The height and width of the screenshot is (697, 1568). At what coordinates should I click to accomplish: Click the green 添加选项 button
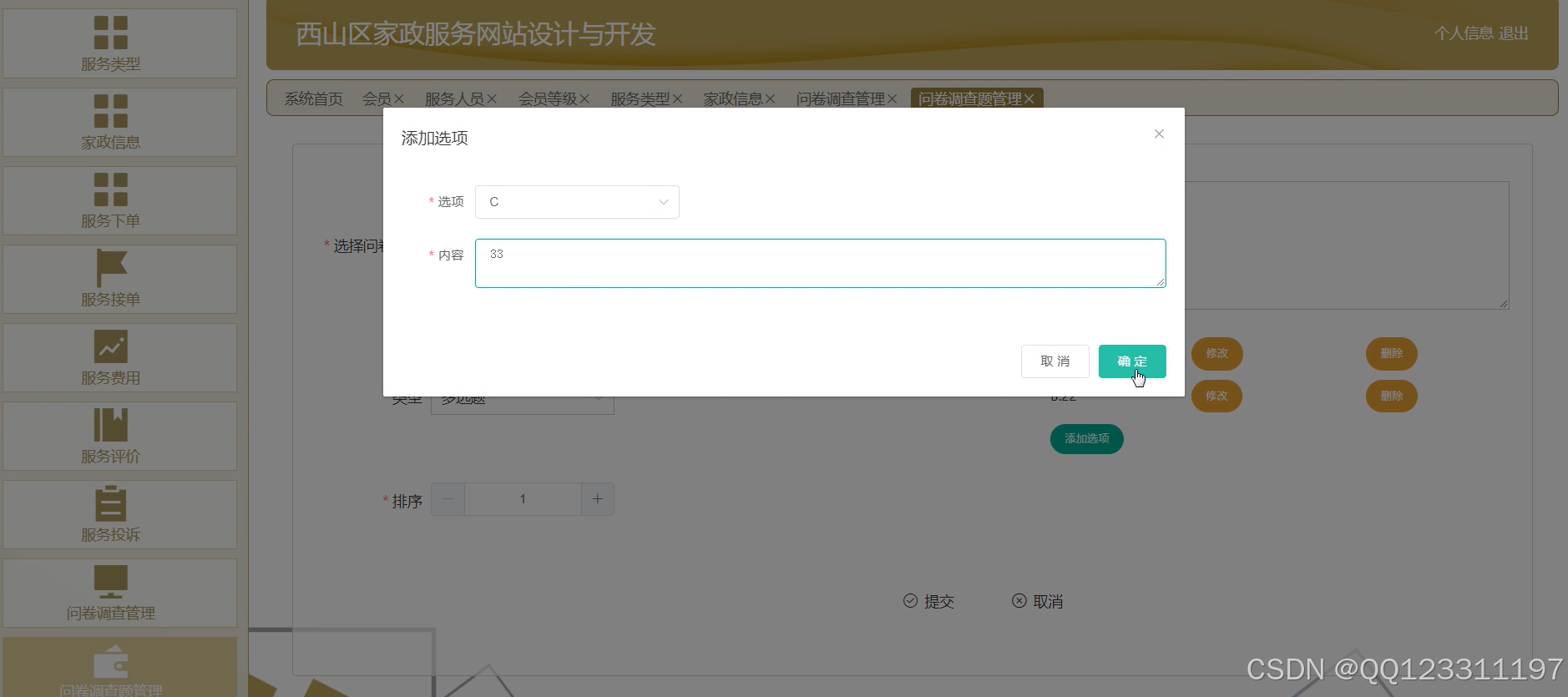[x=1086, y=438]
